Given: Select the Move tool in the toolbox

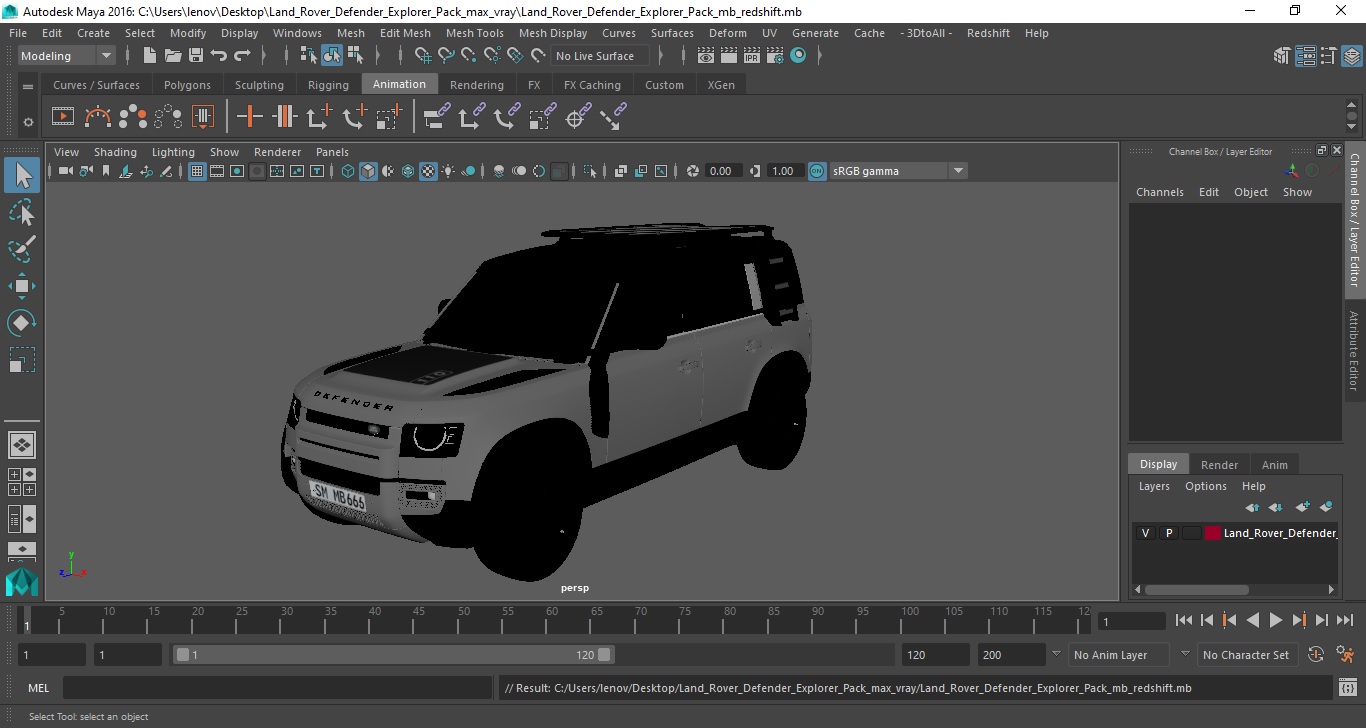Looking at the screenshot, I should click(x=22, y=286).
